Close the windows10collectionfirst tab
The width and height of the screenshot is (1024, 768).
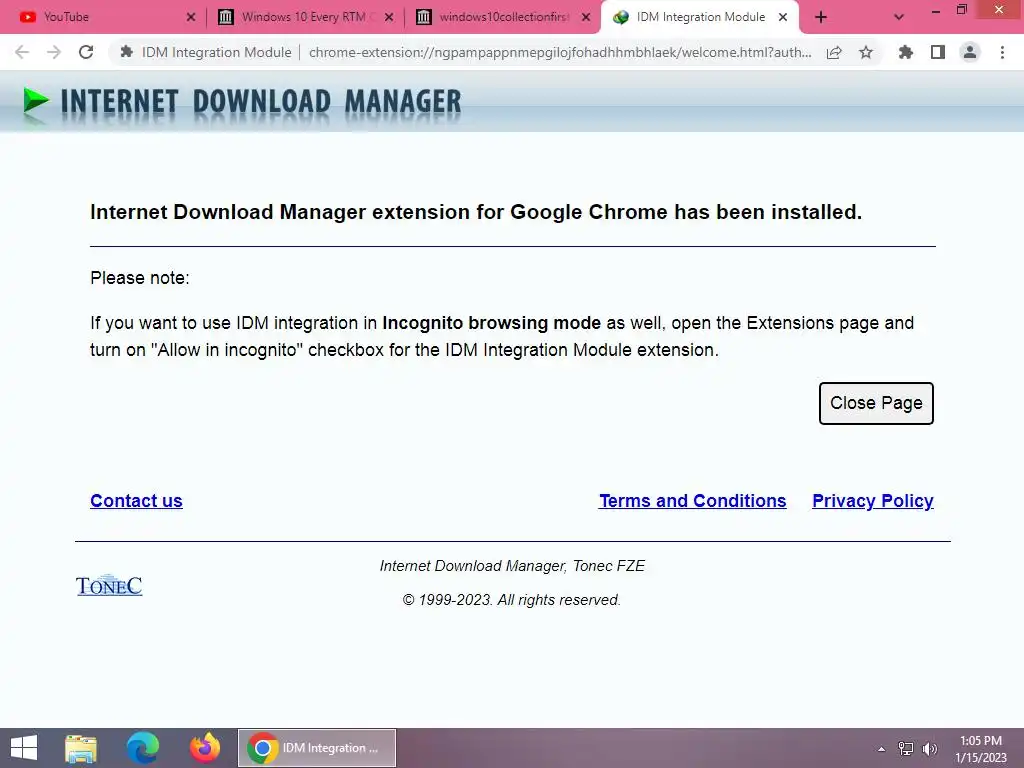(x=586, y=18)
